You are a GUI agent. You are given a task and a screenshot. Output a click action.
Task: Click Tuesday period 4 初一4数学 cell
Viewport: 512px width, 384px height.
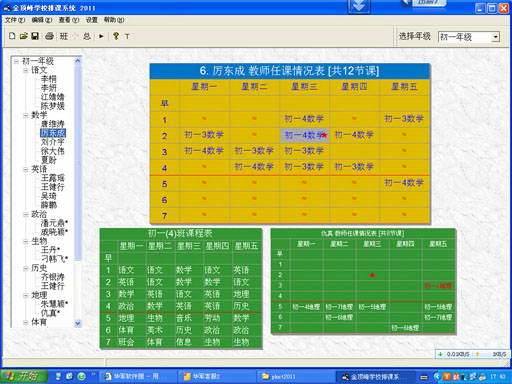point(254,167)
